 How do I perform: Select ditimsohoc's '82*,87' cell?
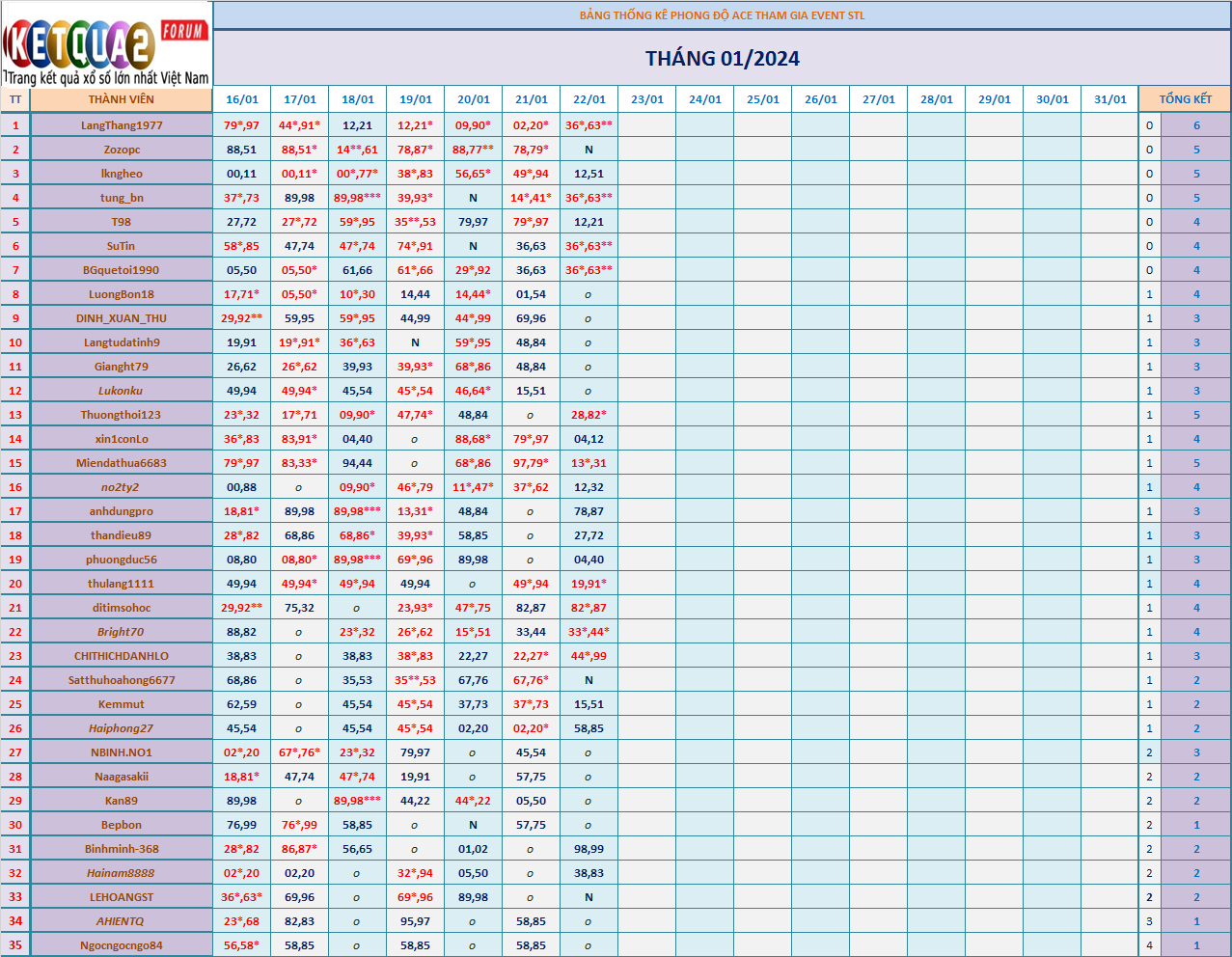point(589,608)
